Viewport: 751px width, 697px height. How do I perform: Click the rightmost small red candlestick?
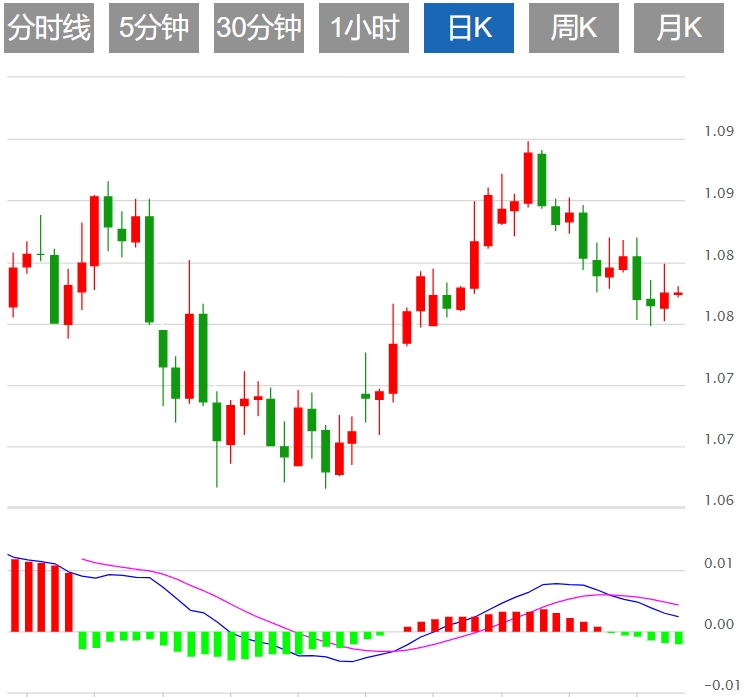[x=678, y=293]
